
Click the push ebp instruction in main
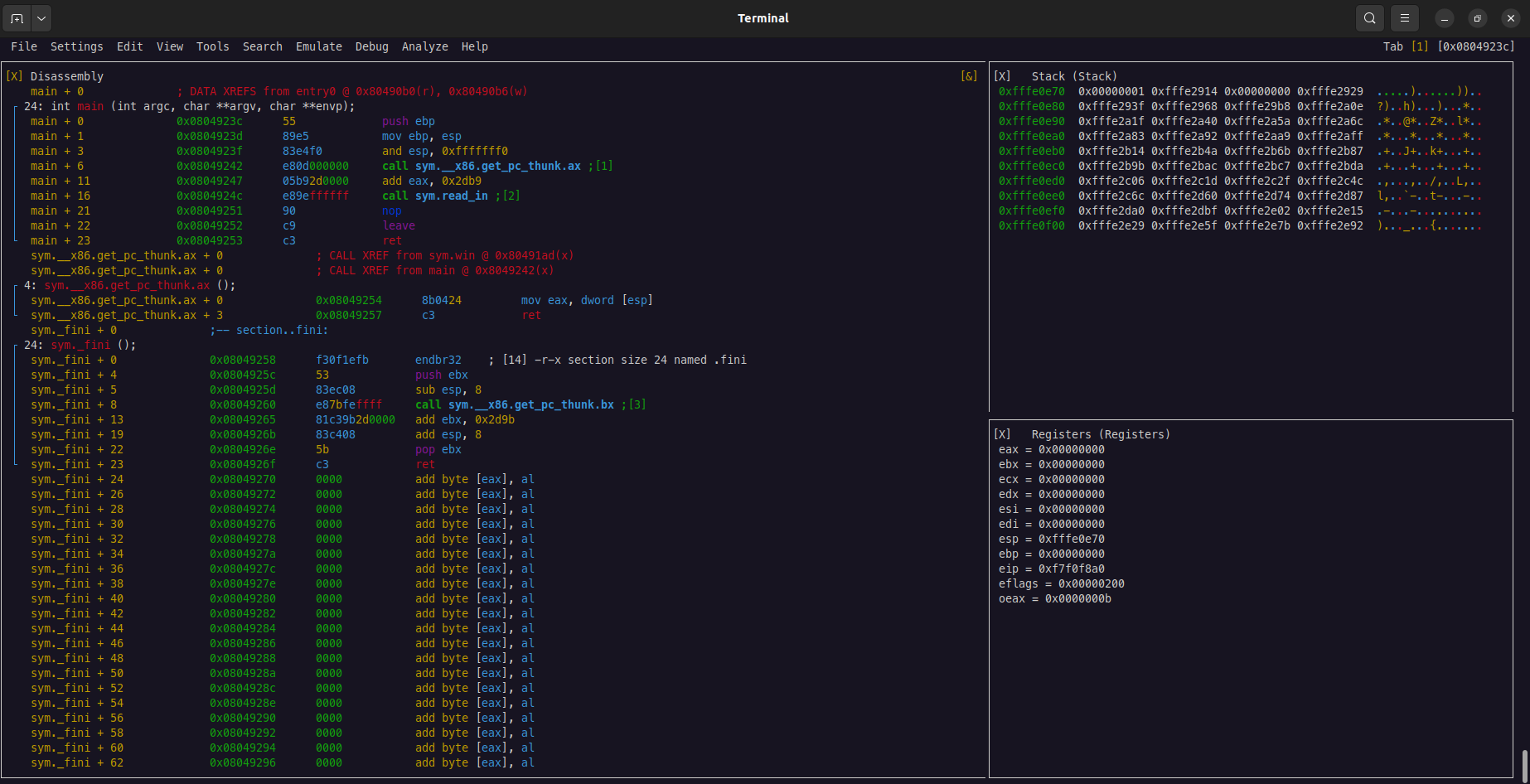[x=409, y=121]
